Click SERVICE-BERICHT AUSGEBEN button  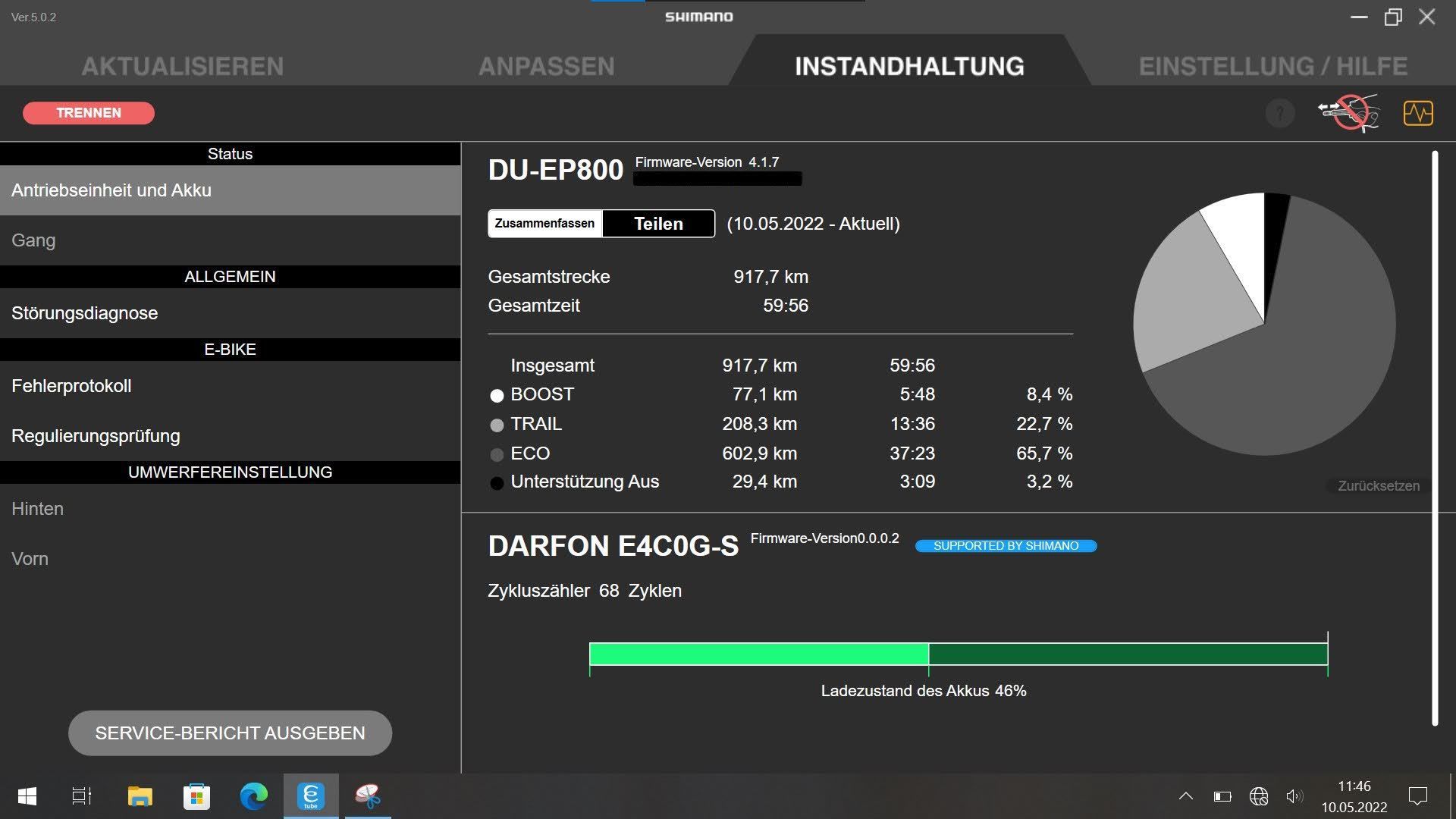point(230,733)
